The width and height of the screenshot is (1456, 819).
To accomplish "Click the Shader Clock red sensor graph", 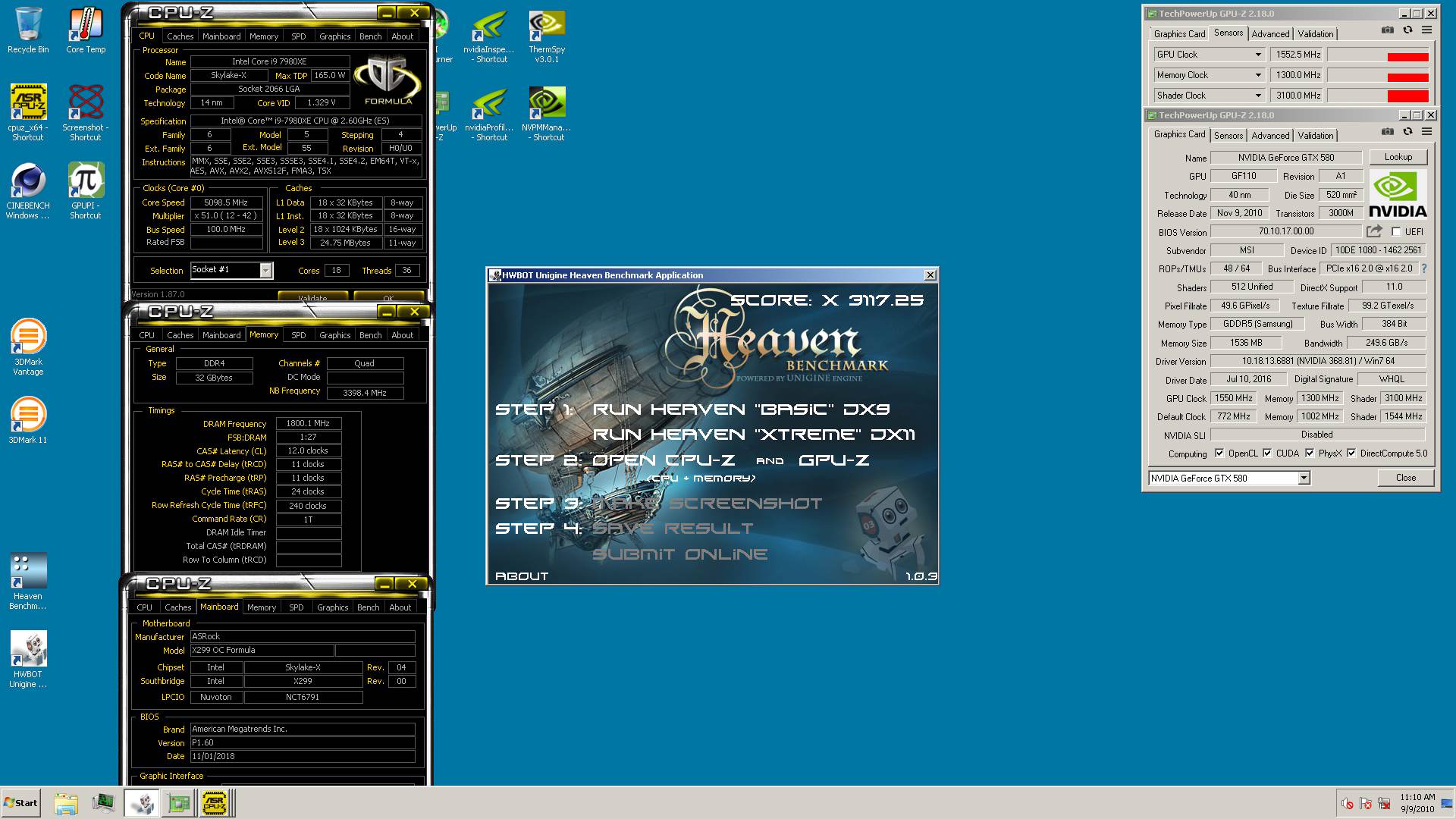I will [x=1378, y=96].
